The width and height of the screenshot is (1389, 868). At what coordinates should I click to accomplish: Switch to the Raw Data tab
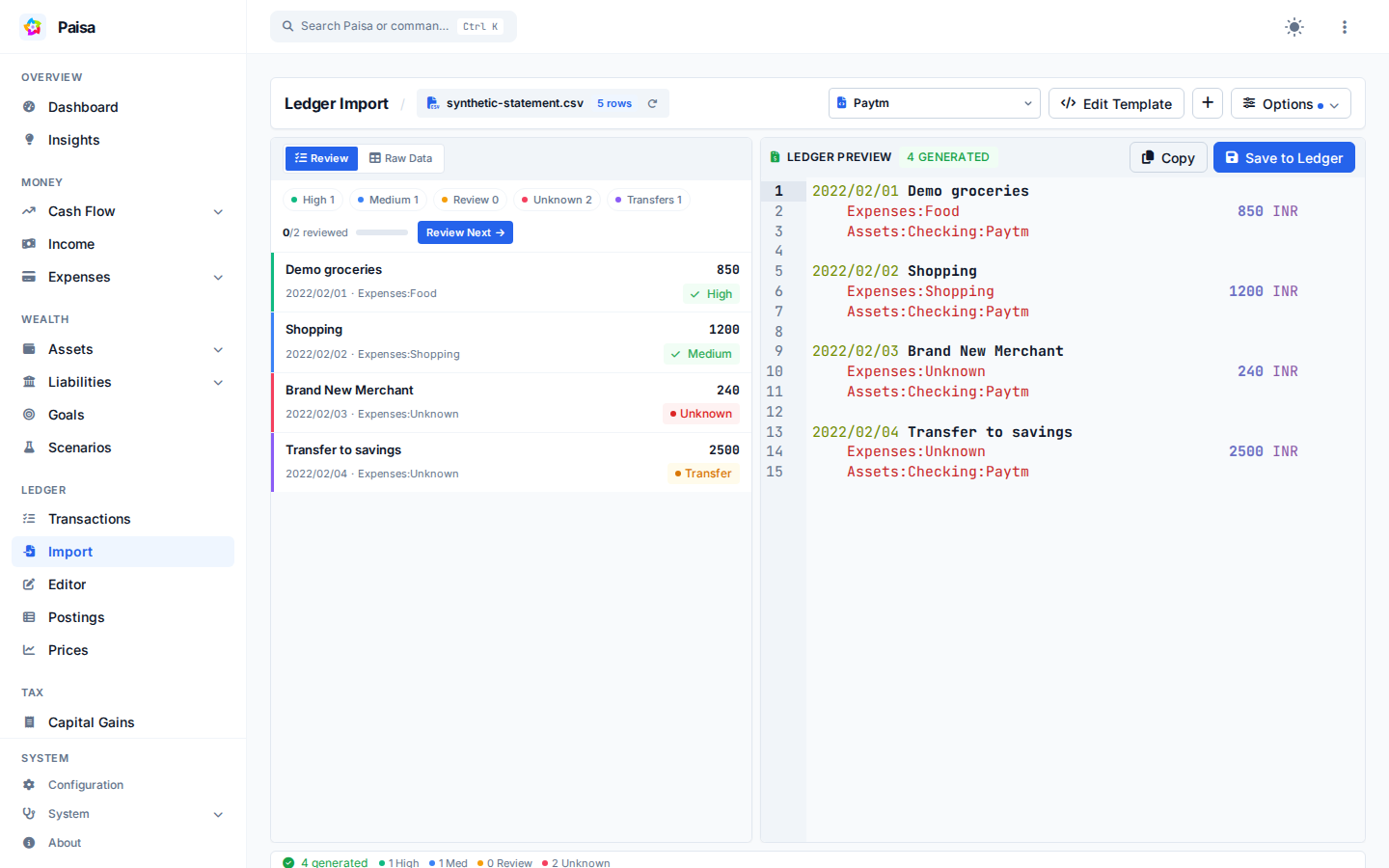(x=400, y=158)
